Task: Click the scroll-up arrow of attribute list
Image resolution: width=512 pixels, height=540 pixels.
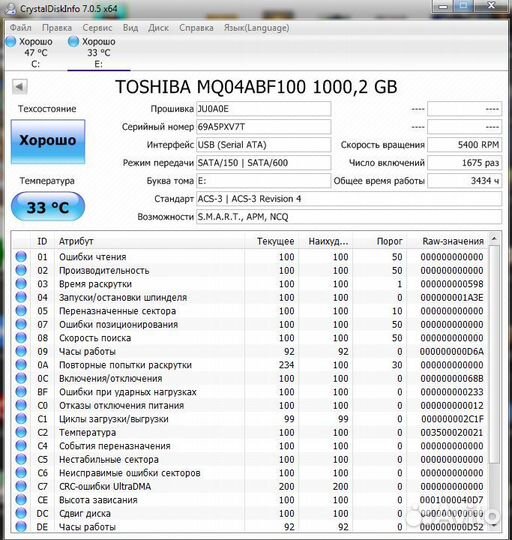Action: (494, 238)
